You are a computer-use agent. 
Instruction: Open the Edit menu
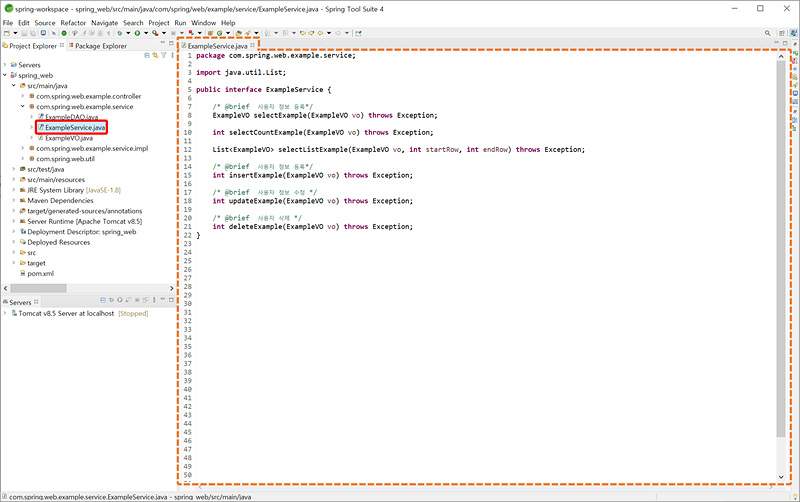(24, 23)
